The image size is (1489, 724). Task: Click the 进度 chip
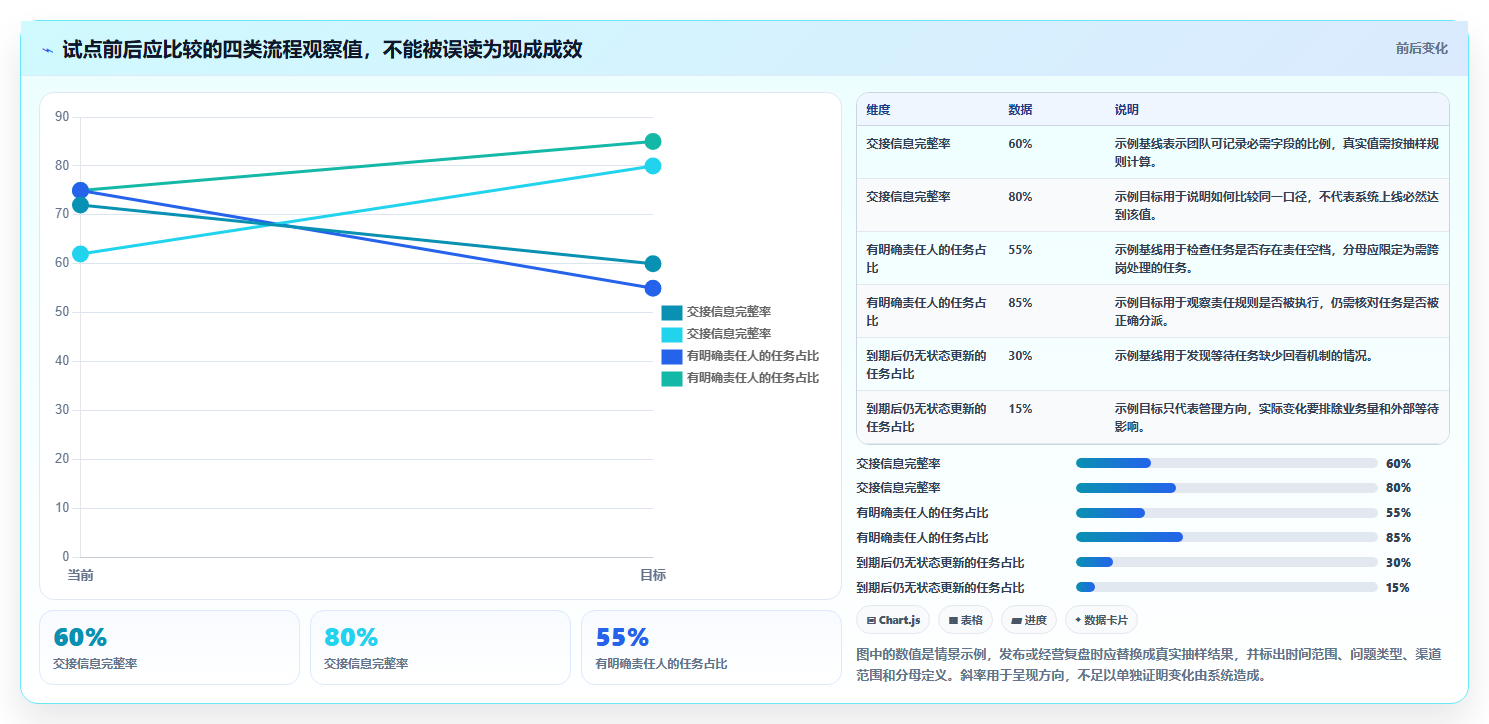click(1028, 620)
